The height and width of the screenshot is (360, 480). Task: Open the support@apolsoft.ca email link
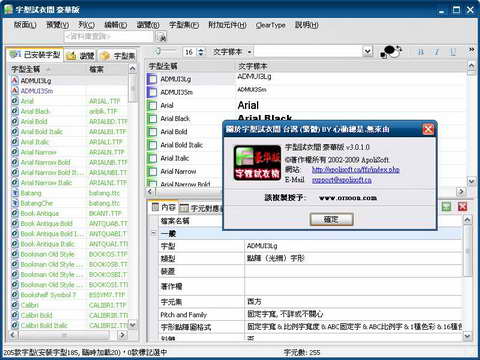pos(342,180)
